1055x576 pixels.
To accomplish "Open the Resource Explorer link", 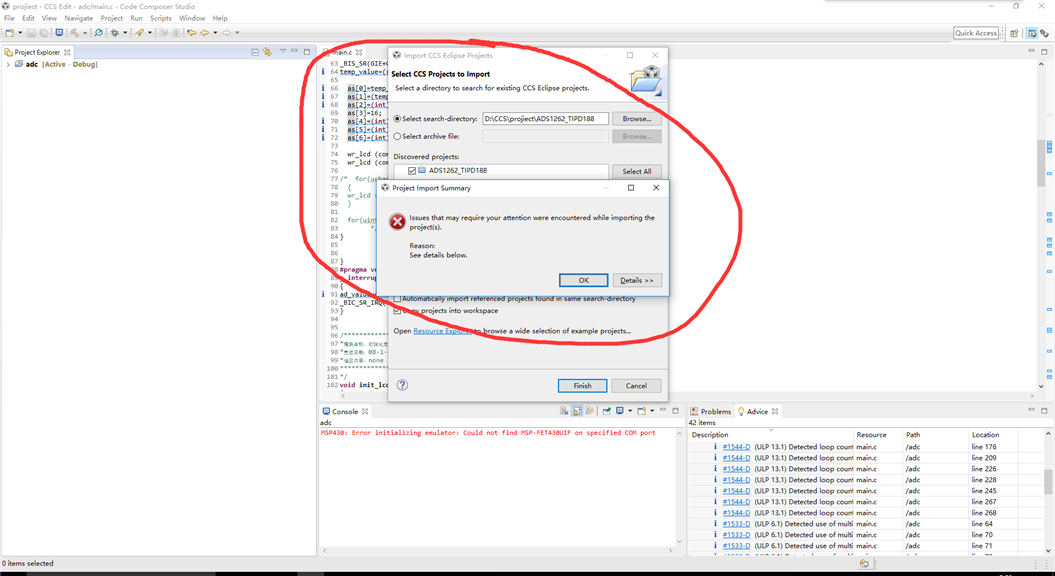I will point(443,331).
